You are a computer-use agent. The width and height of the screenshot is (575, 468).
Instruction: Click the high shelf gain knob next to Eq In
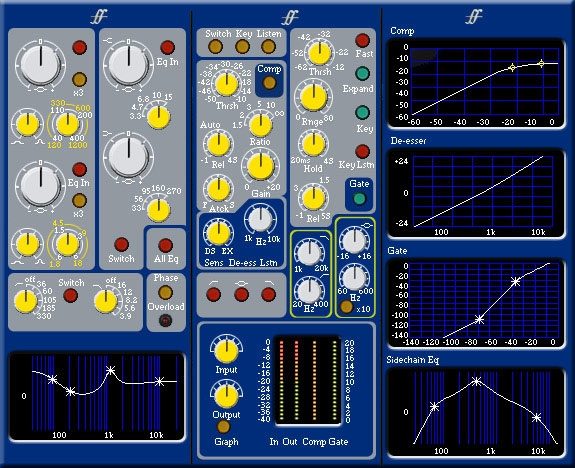(x=128, y=64)
